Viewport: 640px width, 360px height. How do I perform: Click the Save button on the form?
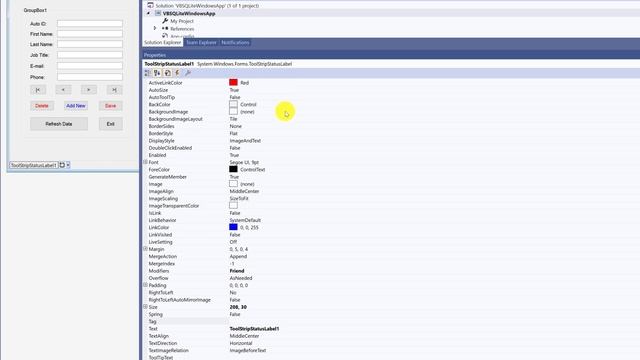(x=111, y=106)
